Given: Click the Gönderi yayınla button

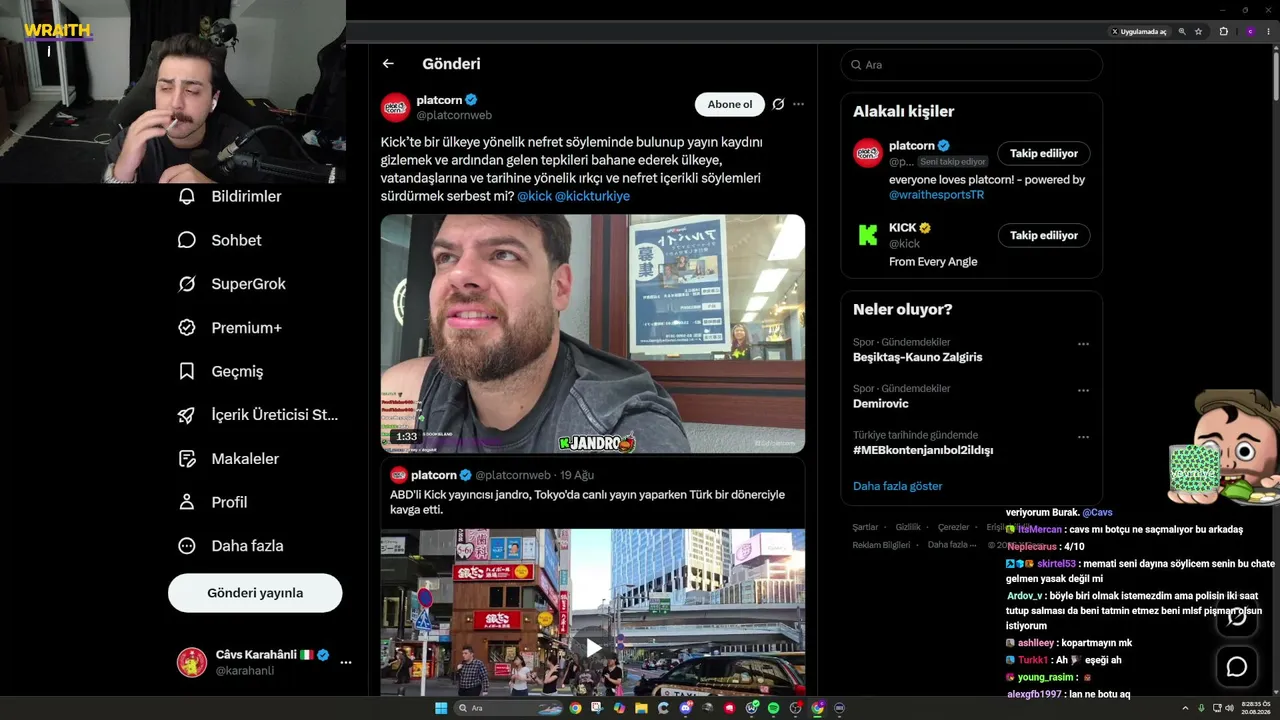Looking at the screenshot, I should click(x=255, y=593).
